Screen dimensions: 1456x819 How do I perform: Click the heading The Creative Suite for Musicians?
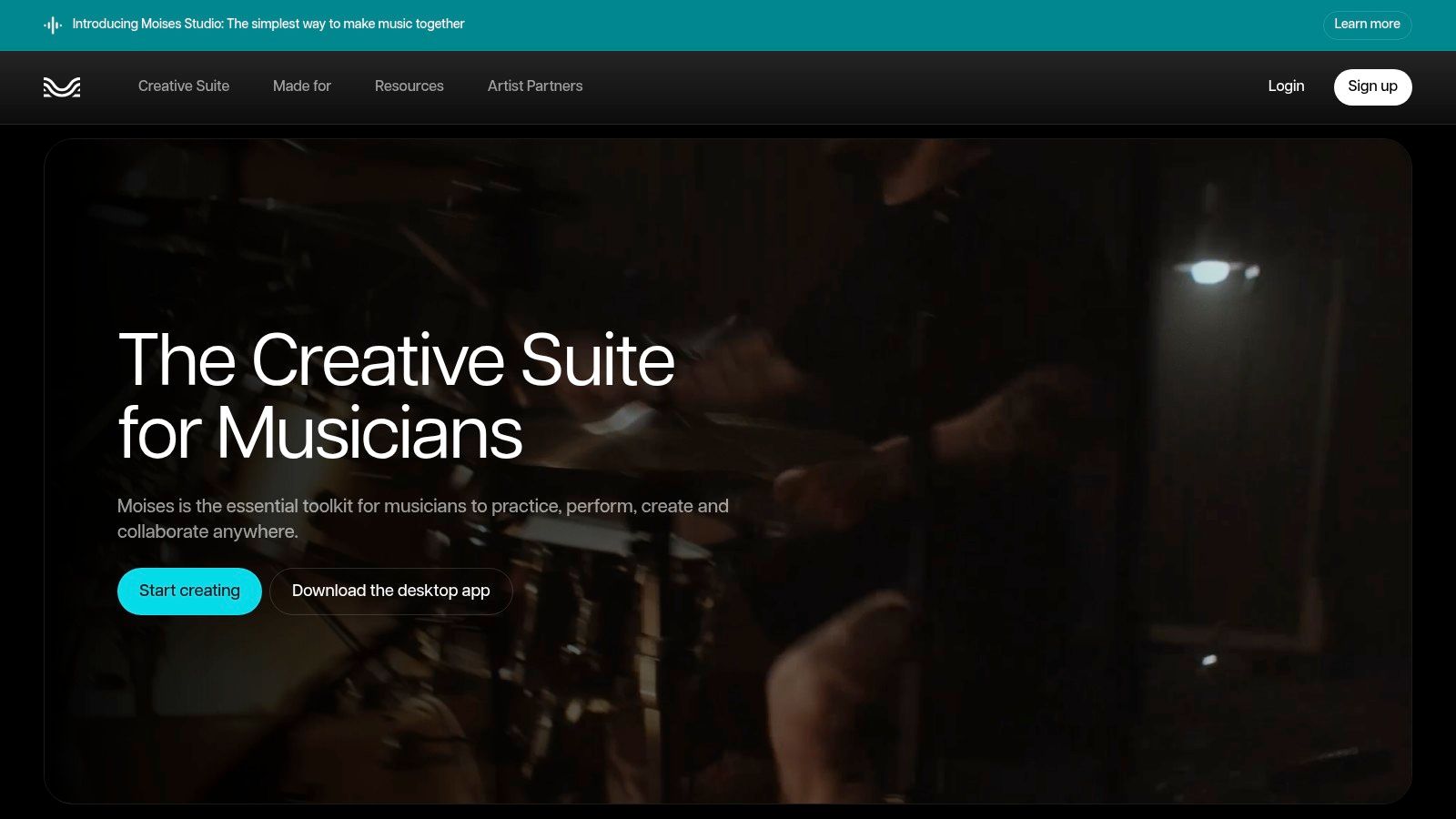point(397,396)
